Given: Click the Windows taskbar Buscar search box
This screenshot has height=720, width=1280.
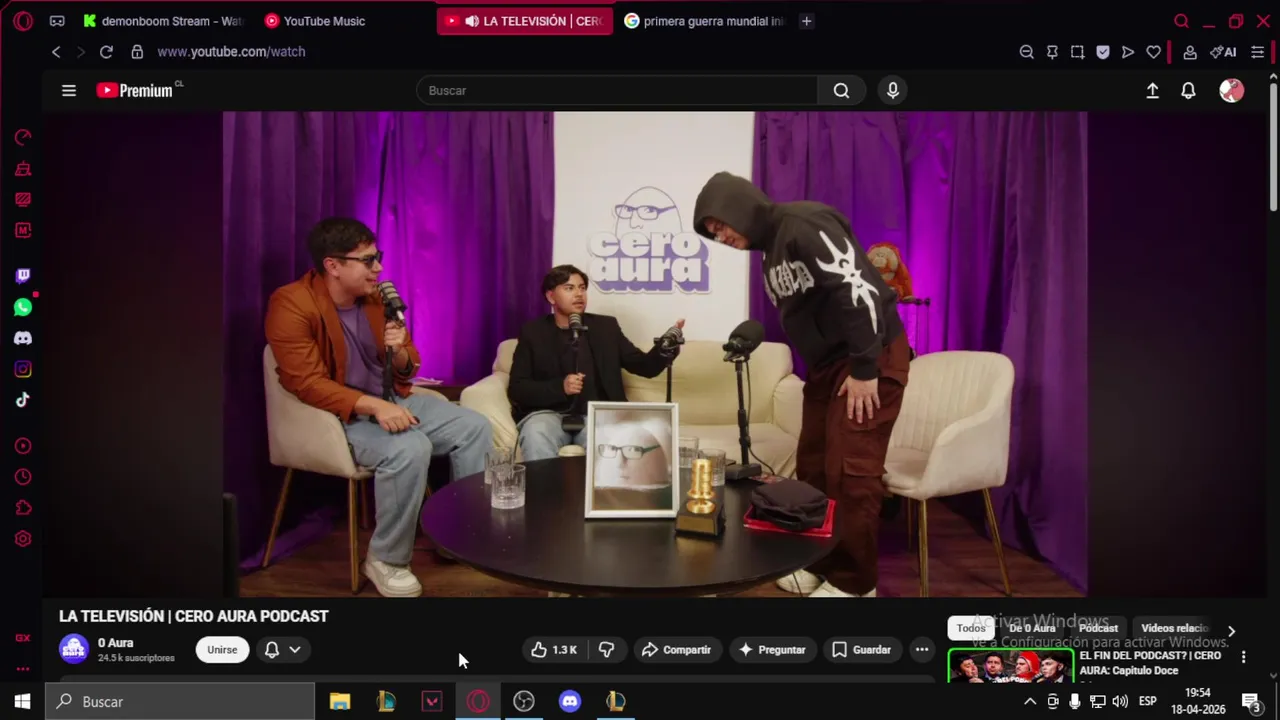Looking at the screenshot, I should click(180, 702).
